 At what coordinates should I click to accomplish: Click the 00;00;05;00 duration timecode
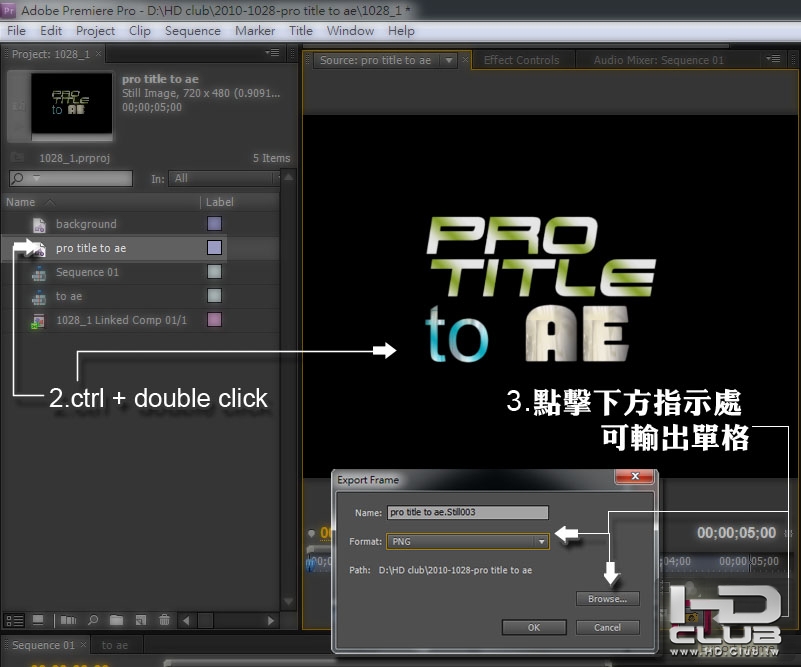point(736,533)
